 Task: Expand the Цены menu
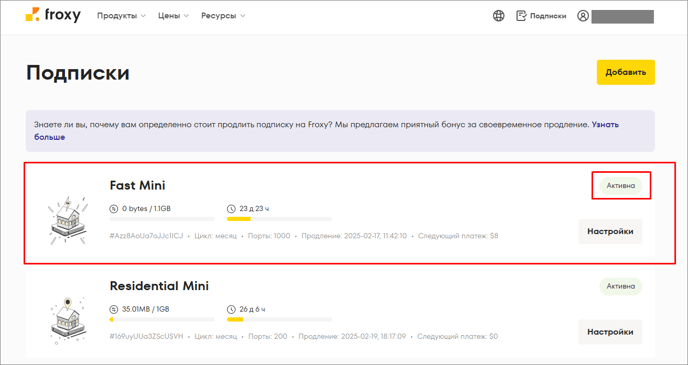(x=173, y=16)
